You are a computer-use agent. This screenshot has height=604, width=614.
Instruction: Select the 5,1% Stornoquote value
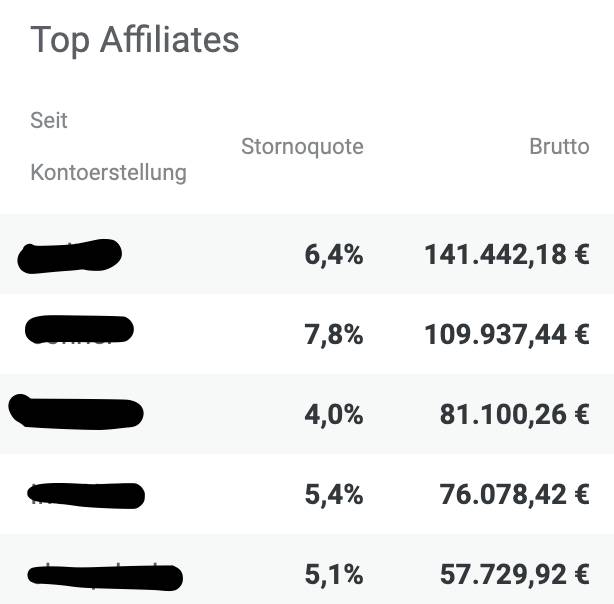334,575
